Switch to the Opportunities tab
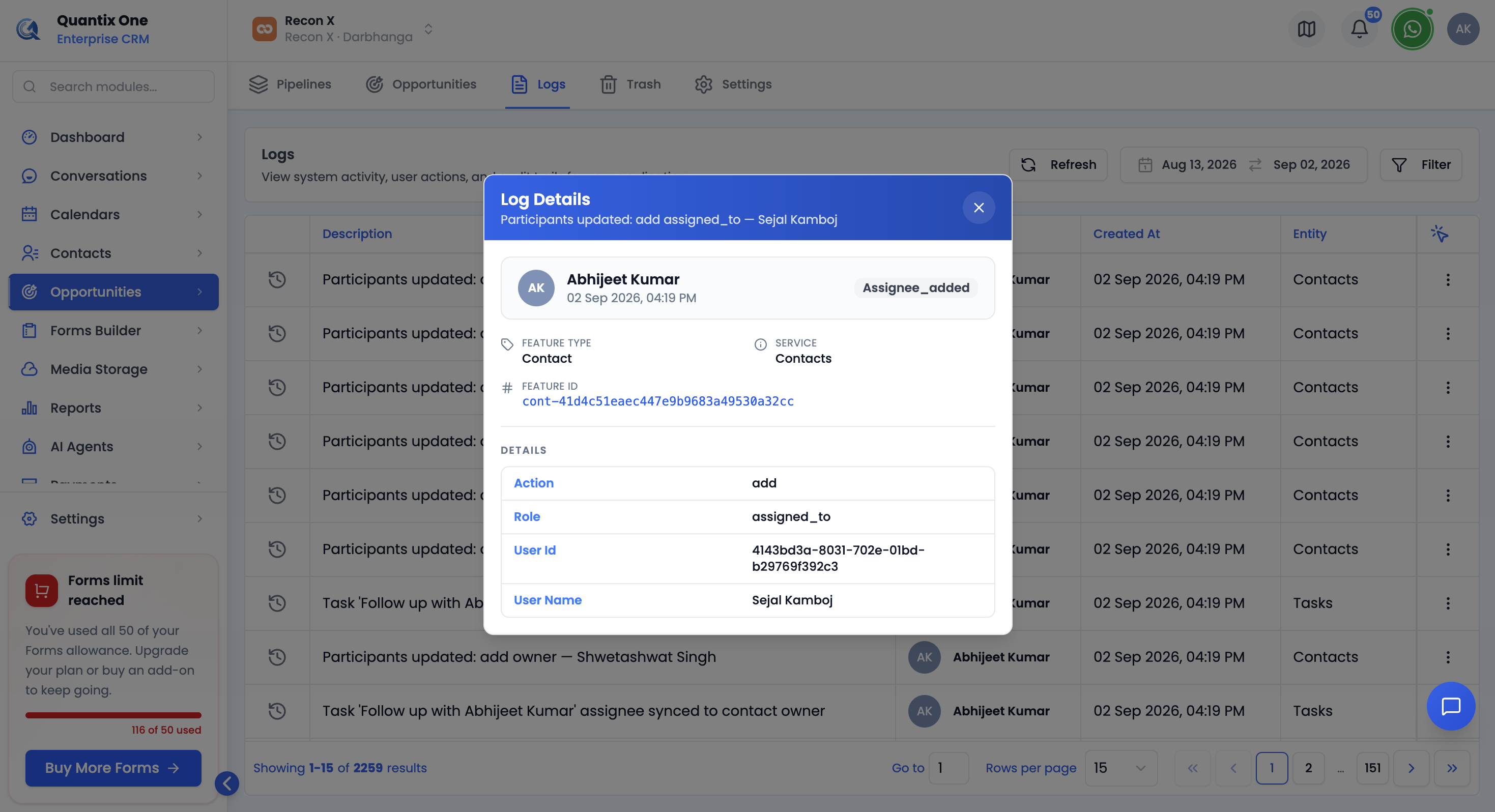This screenshot has height=812, width=1495. tap(421, 84)
